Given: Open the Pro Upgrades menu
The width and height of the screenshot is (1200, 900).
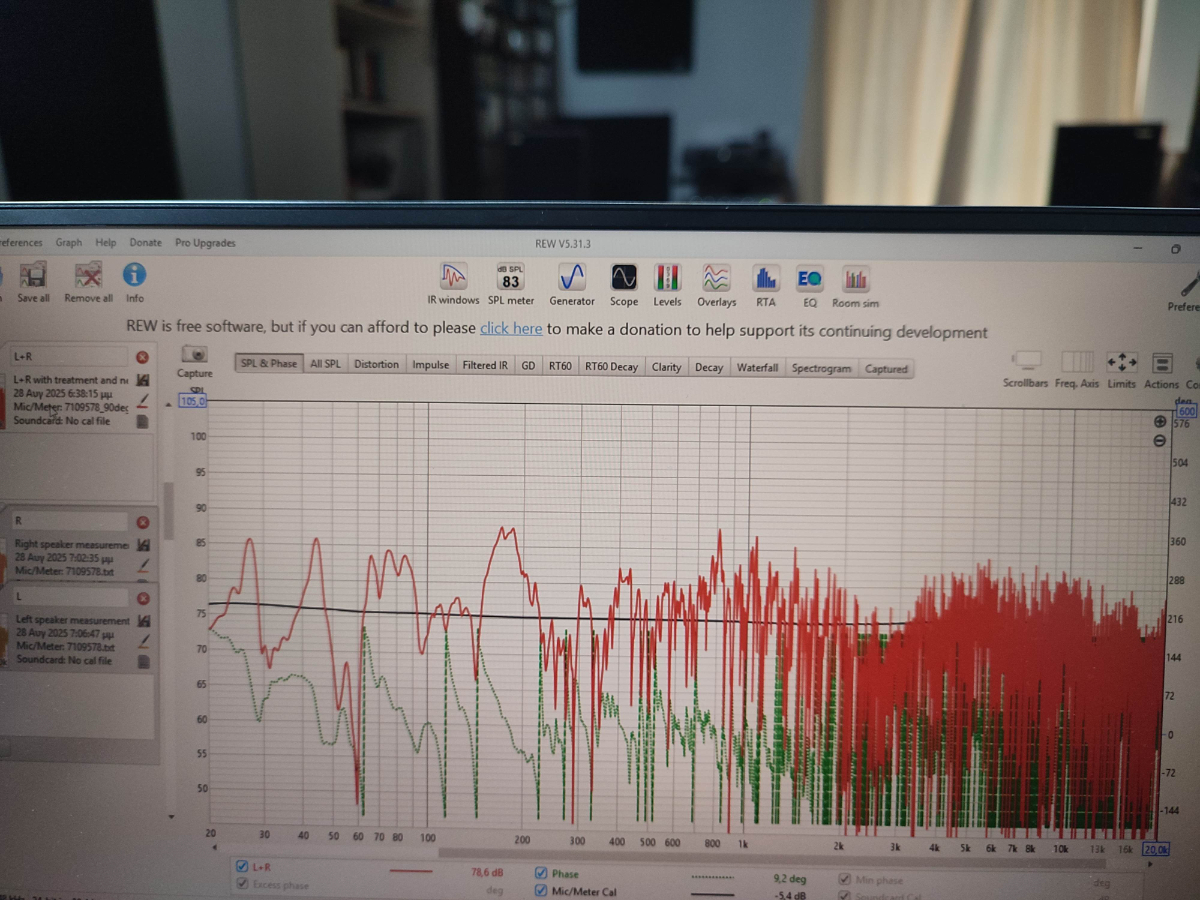Looking at the screenshot, I should click(x=205, y=243).
